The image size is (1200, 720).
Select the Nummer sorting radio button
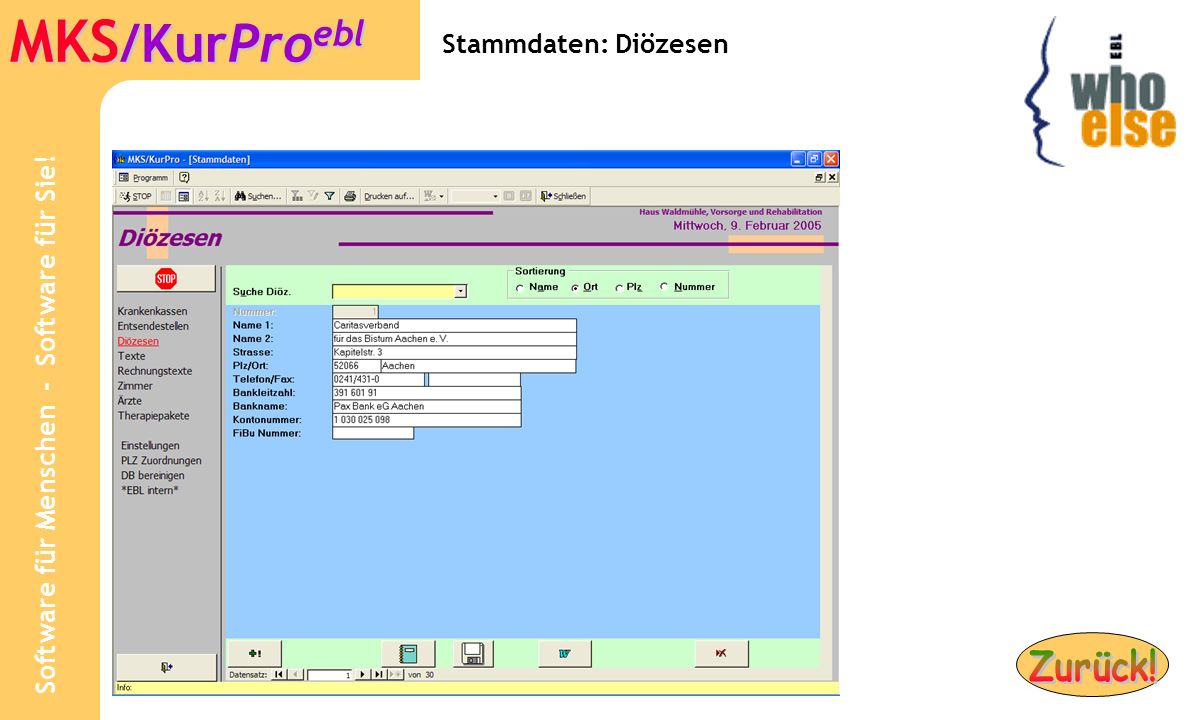click(664, 288)
